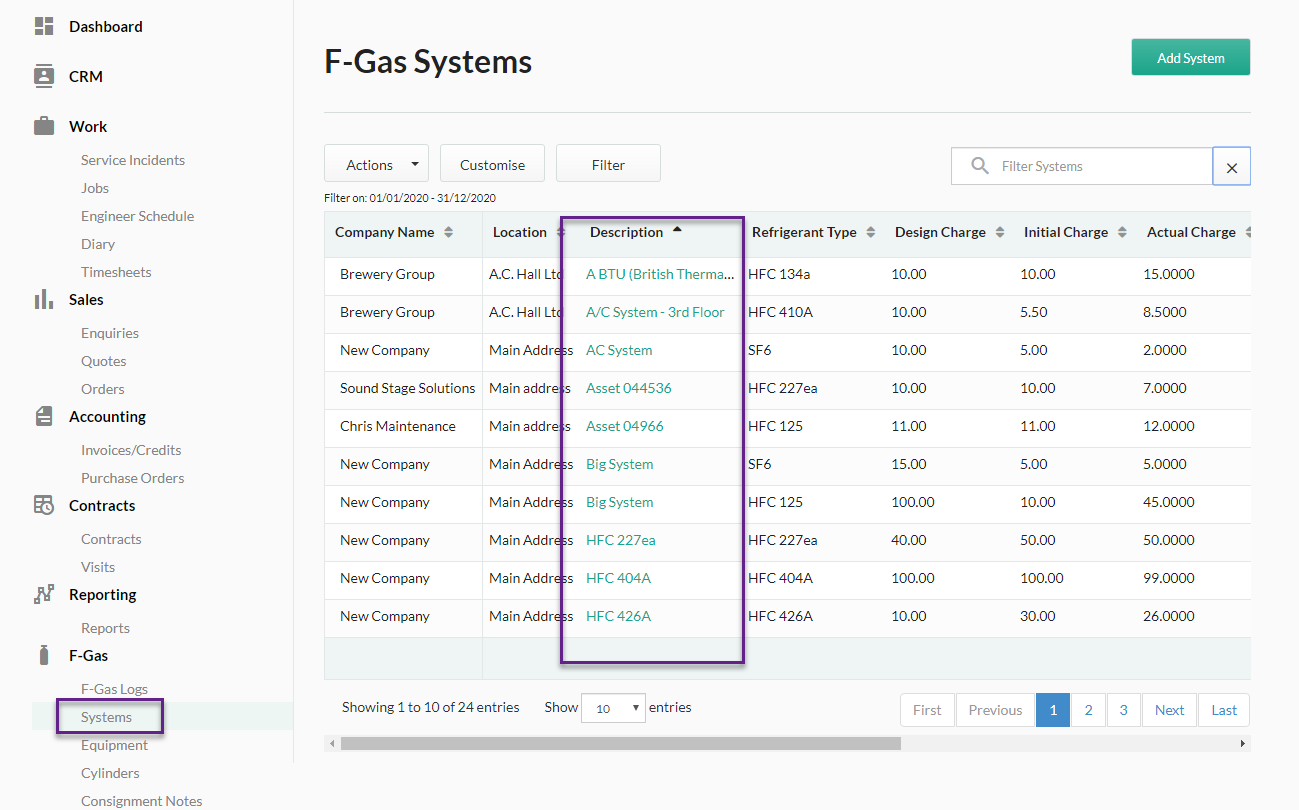Clear the system filter with the X button
The height and width of the screenshot is (810, 1299).
[x=1232, y=167]
